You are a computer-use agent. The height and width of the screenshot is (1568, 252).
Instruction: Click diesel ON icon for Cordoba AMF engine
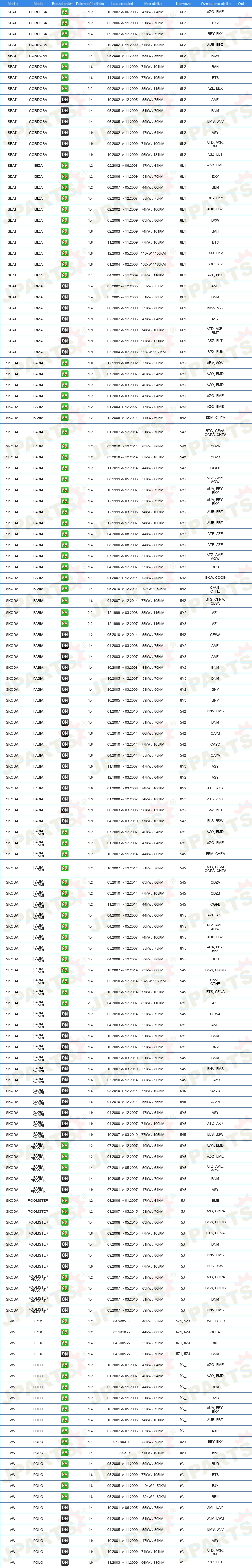pos(64,100)
